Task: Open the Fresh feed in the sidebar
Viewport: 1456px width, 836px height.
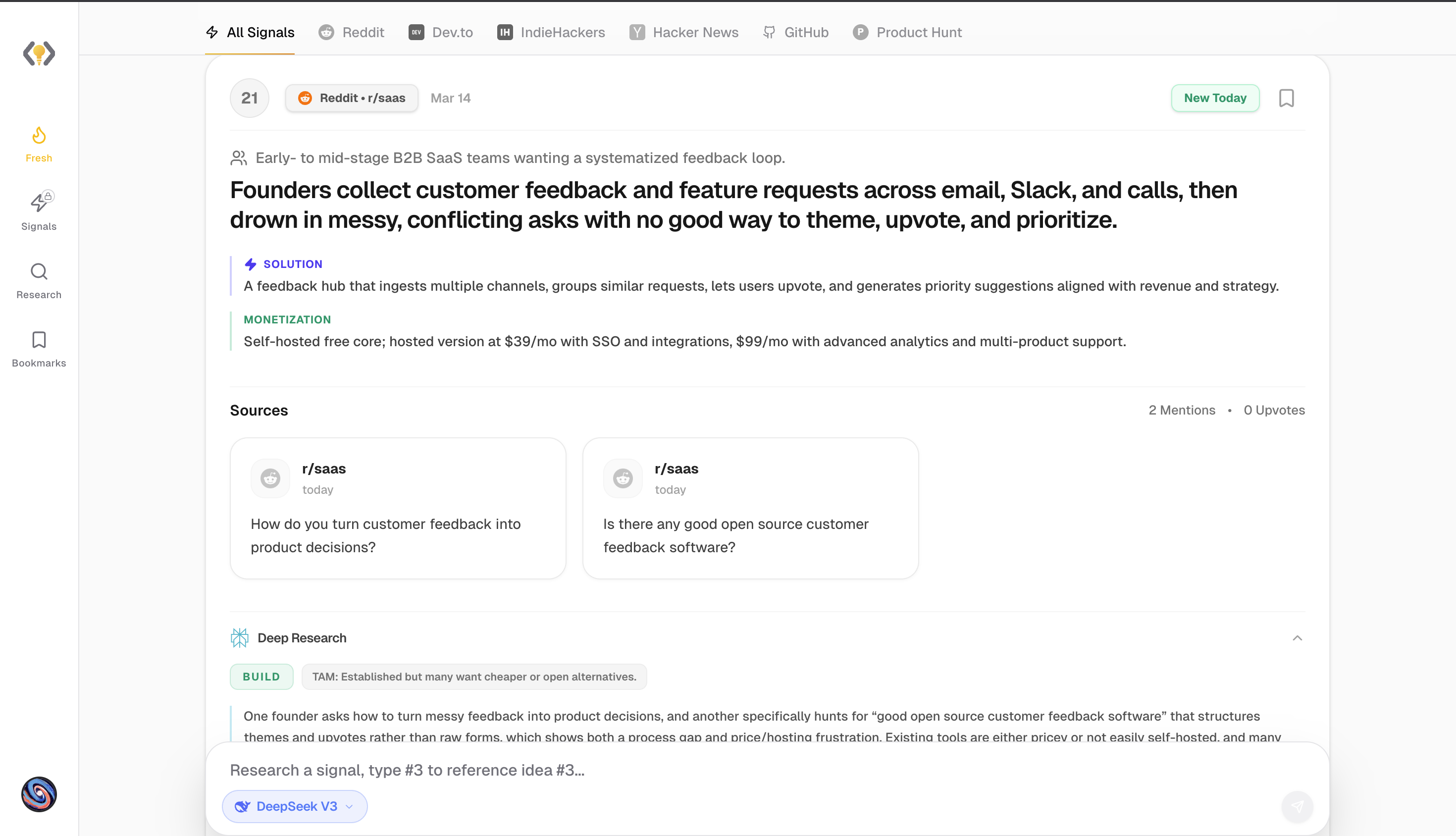Action: pyautogui.click(x=39, y=144)
